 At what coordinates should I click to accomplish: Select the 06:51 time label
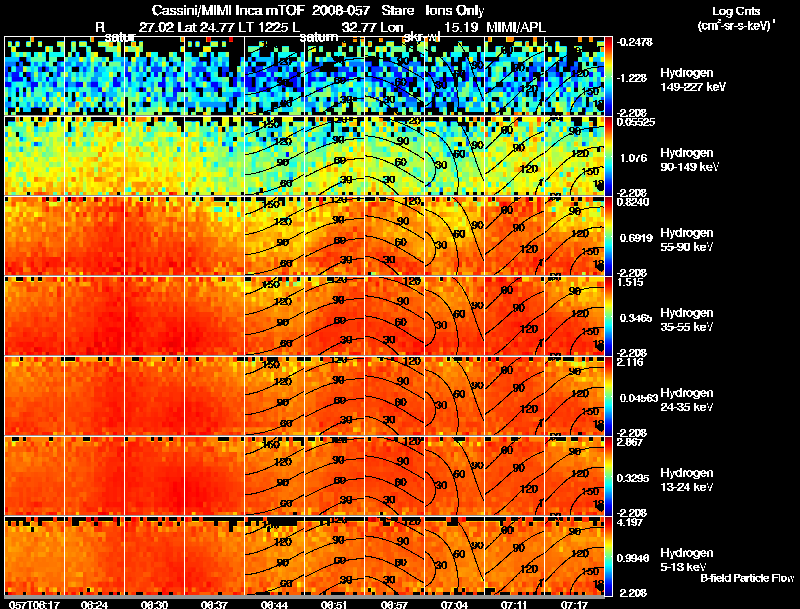[334, 604]
